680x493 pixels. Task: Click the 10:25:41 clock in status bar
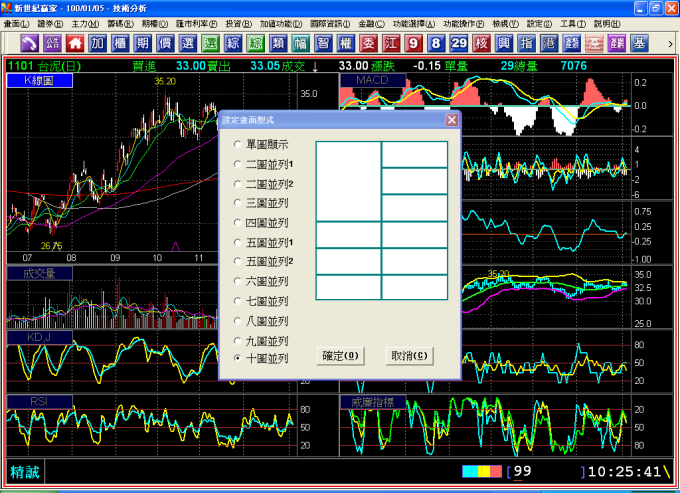pyautogui.click(x=624, y=472)
